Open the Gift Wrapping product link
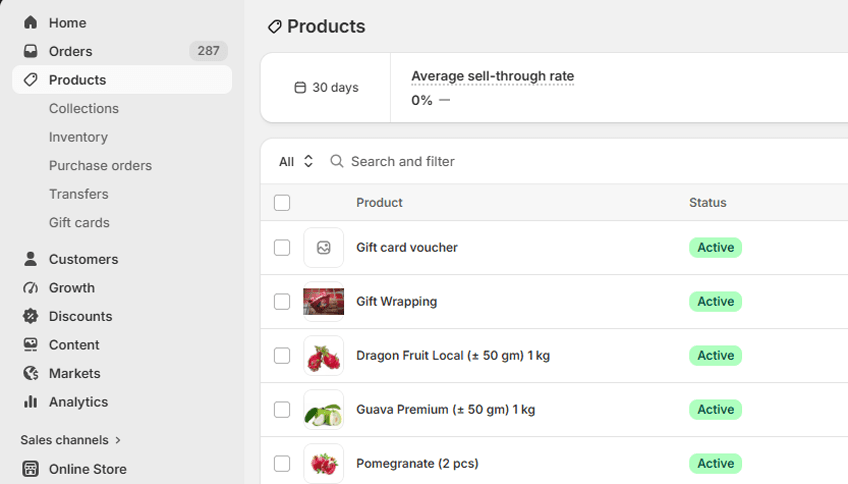The image size is (848, 484). (x=396, y=301)
